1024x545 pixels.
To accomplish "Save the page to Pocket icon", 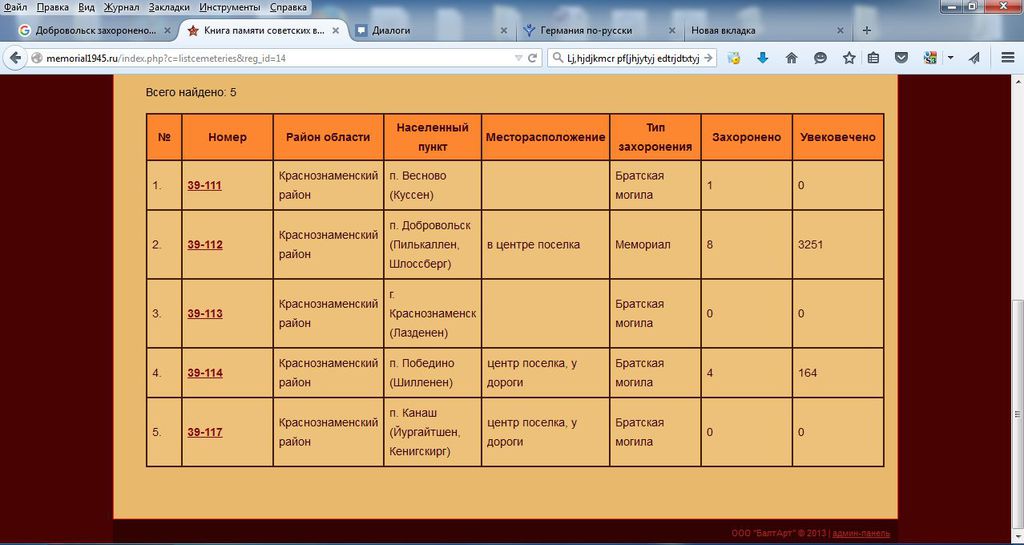I will tap(902, 58).
